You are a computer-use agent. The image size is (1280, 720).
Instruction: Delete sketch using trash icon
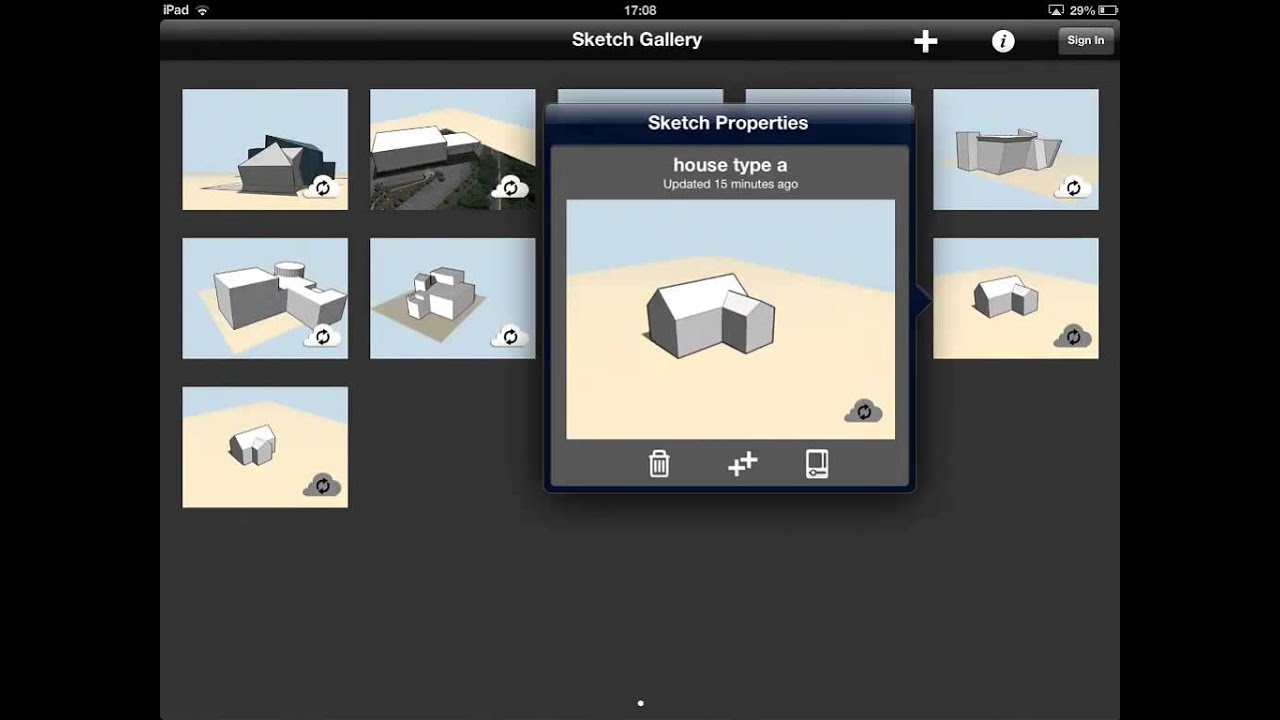pos(659,464)
